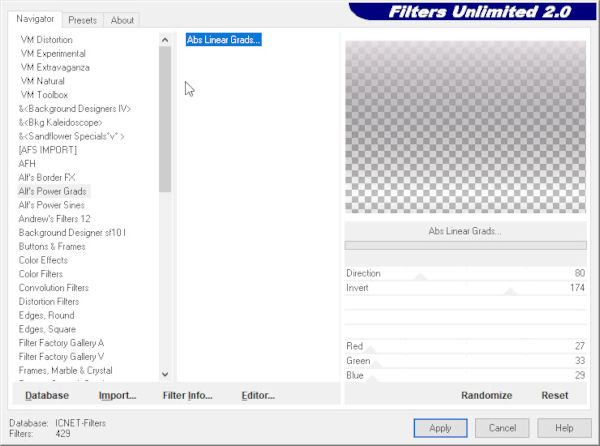Select Background Designer sf10 I category

(x=72, y=233)
